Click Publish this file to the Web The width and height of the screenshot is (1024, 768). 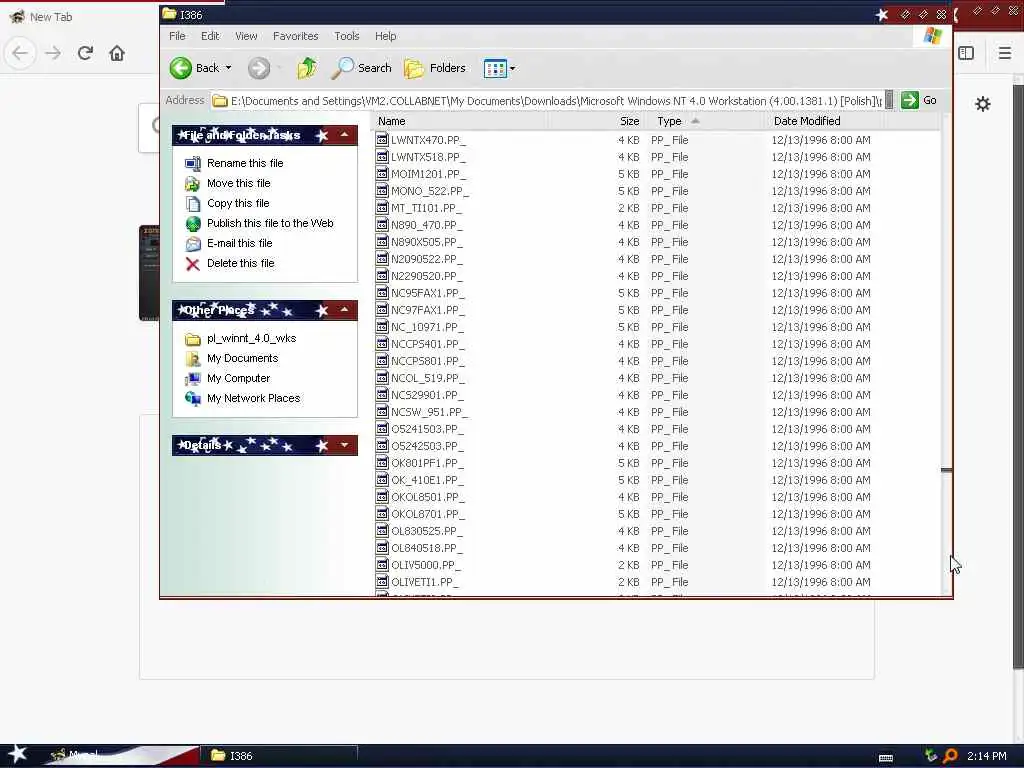270,223
